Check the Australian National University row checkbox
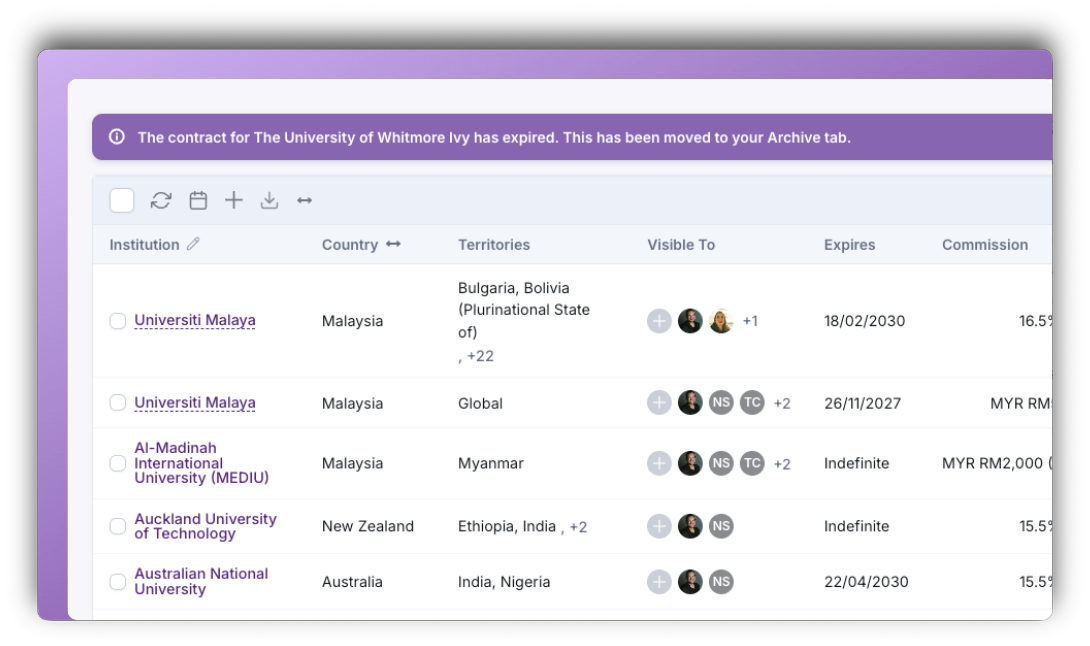This screenshot has width=1090, height=646. click(117, 581)
